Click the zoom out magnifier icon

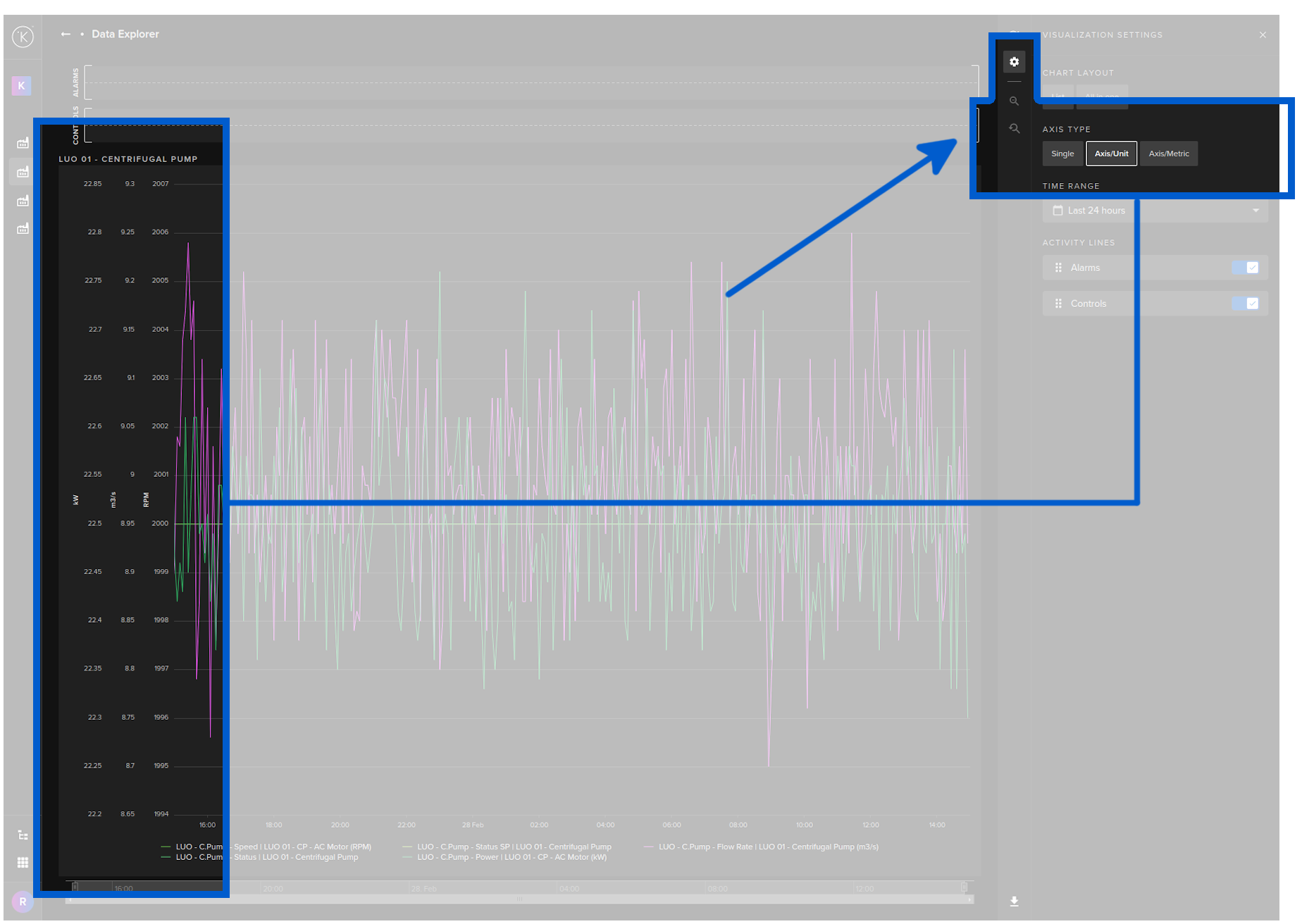[1014, 101]
